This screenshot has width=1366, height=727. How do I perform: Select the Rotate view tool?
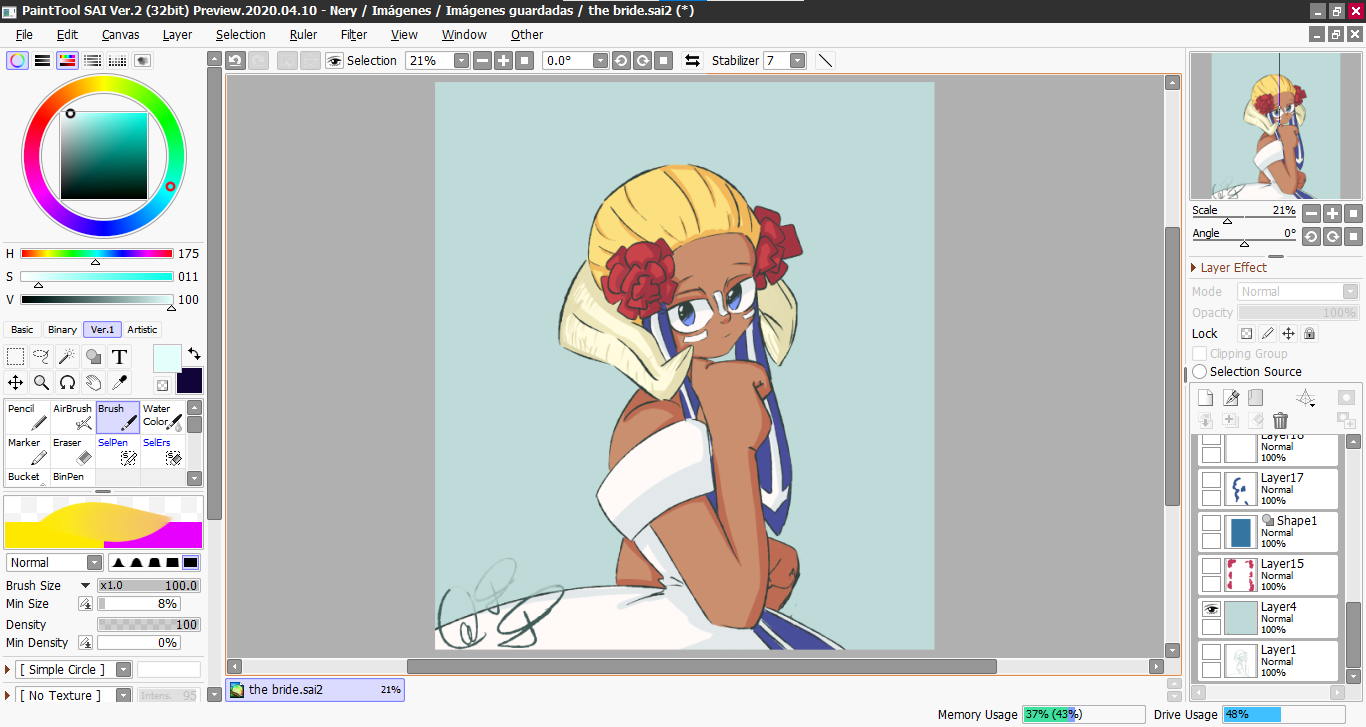[x=68, y=382]
